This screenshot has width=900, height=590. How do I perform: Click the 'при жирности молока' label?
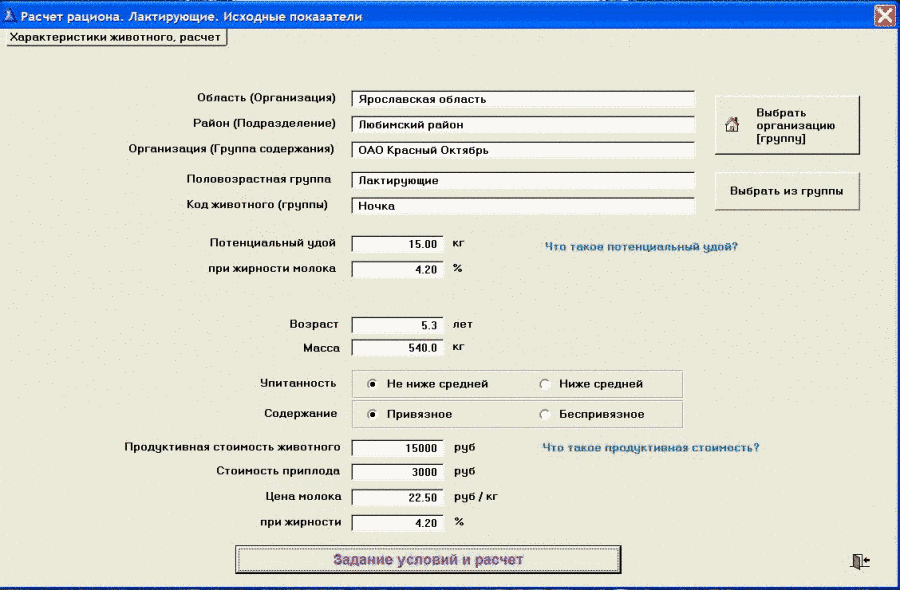point(272,269)
